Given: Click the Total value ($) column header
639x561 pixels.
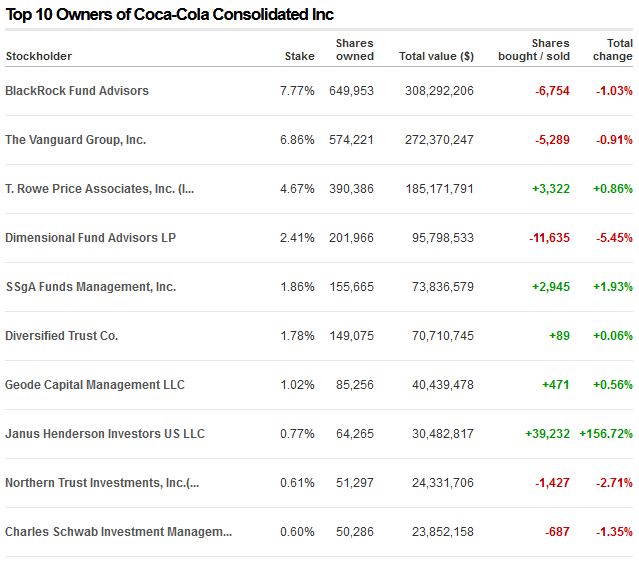Looking at the screenshot, I should [x=436, y=56].
